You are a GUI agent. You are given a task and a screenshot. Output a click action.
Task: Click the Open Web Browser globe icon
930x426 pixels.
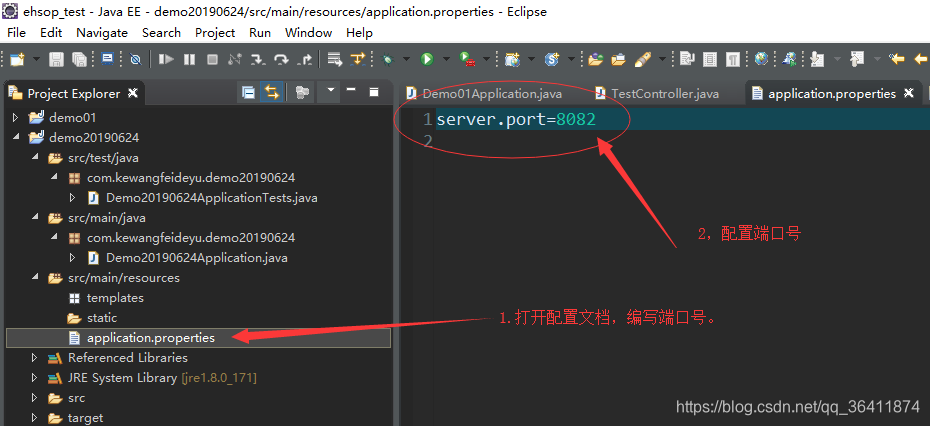tap(762, 59)
